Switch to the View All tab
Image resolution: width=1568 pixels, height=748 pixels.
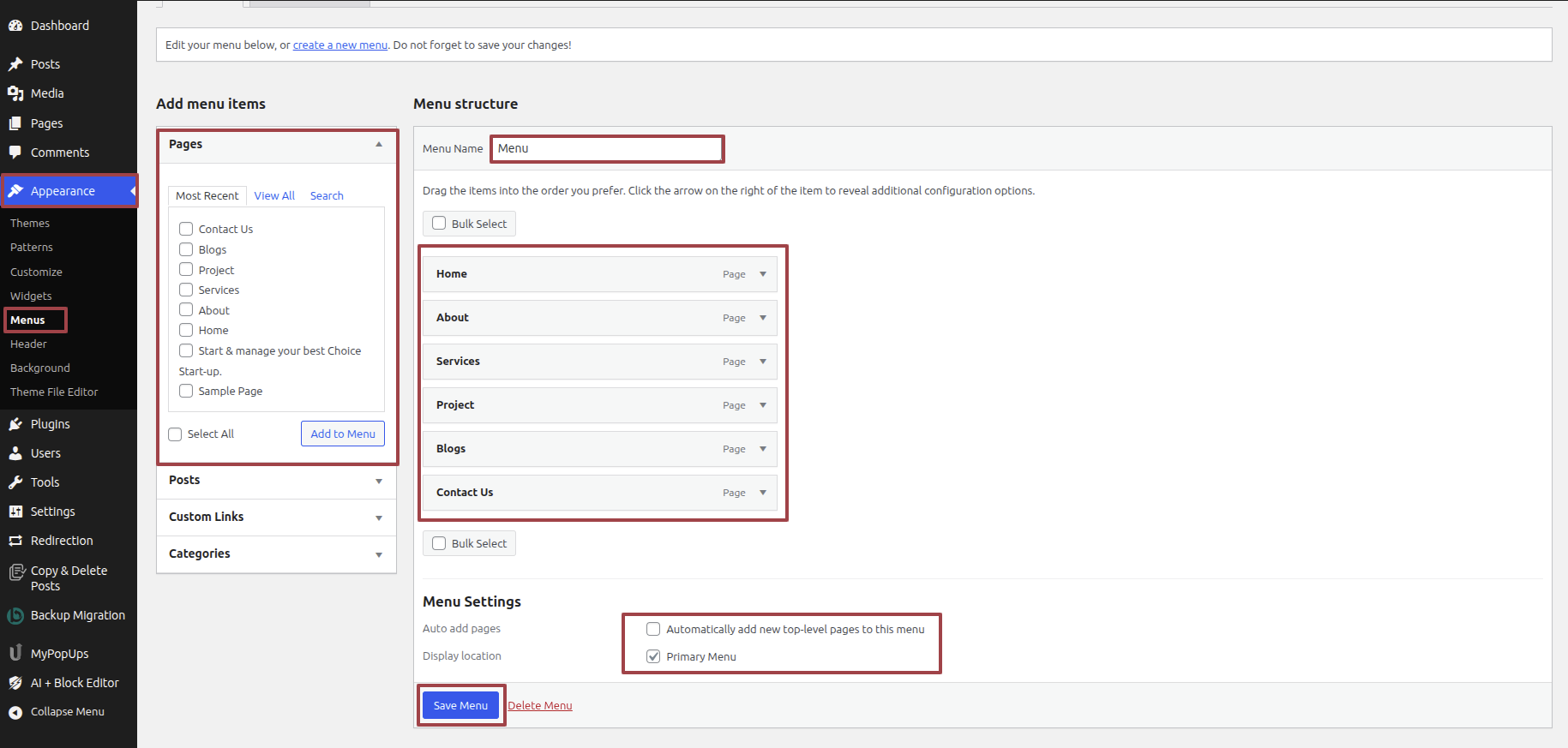tap(274, 195)
